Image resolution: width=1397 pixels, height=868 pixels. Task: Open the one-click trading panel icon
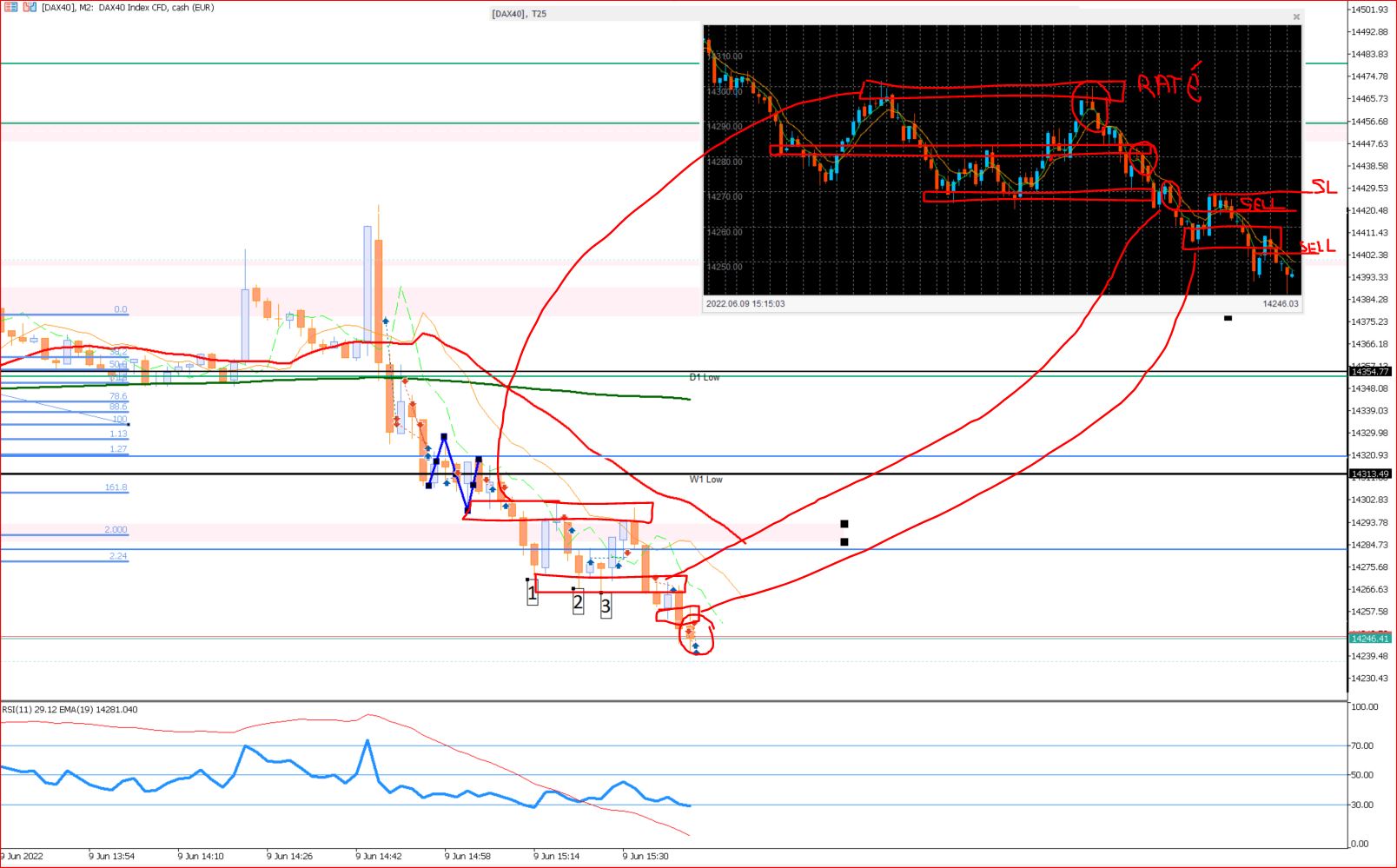[11, 7]
